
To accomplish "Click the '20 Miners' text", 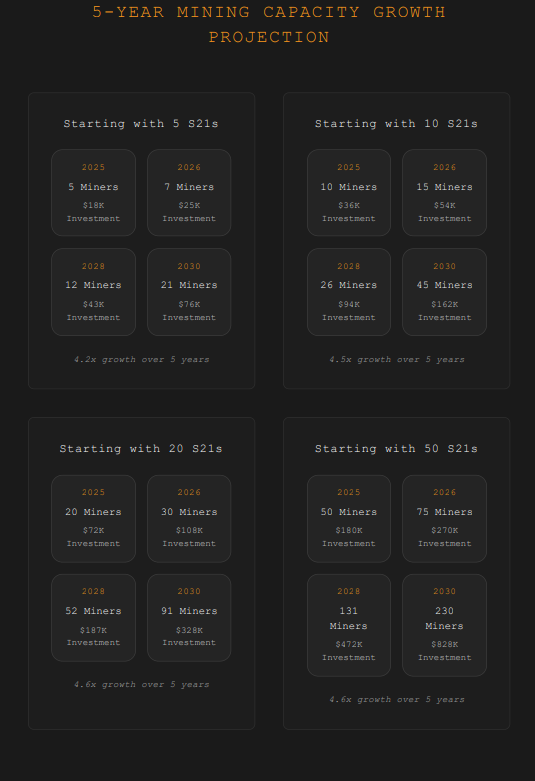I will pyautogui.click(x=93, y=512).
